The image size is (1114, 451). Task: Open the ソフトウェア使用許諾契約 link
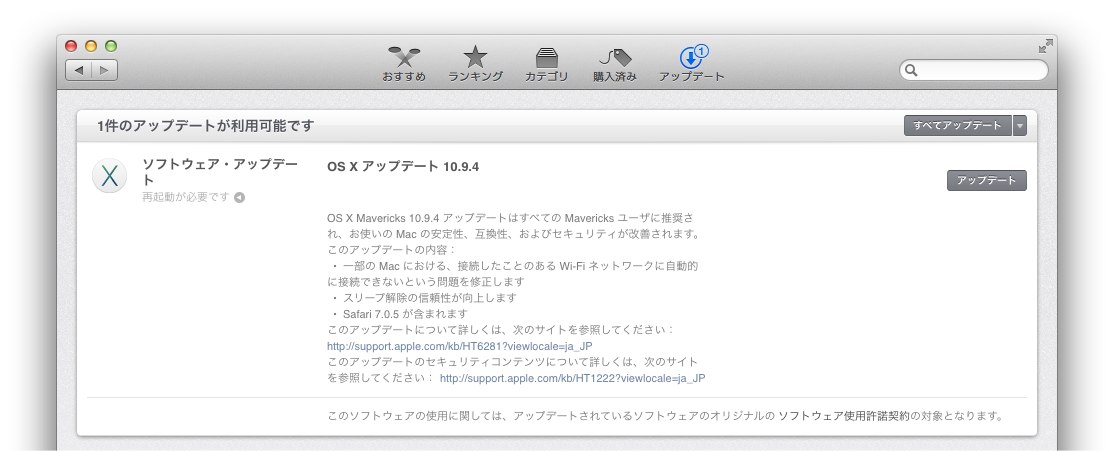[x=844, y=416]
